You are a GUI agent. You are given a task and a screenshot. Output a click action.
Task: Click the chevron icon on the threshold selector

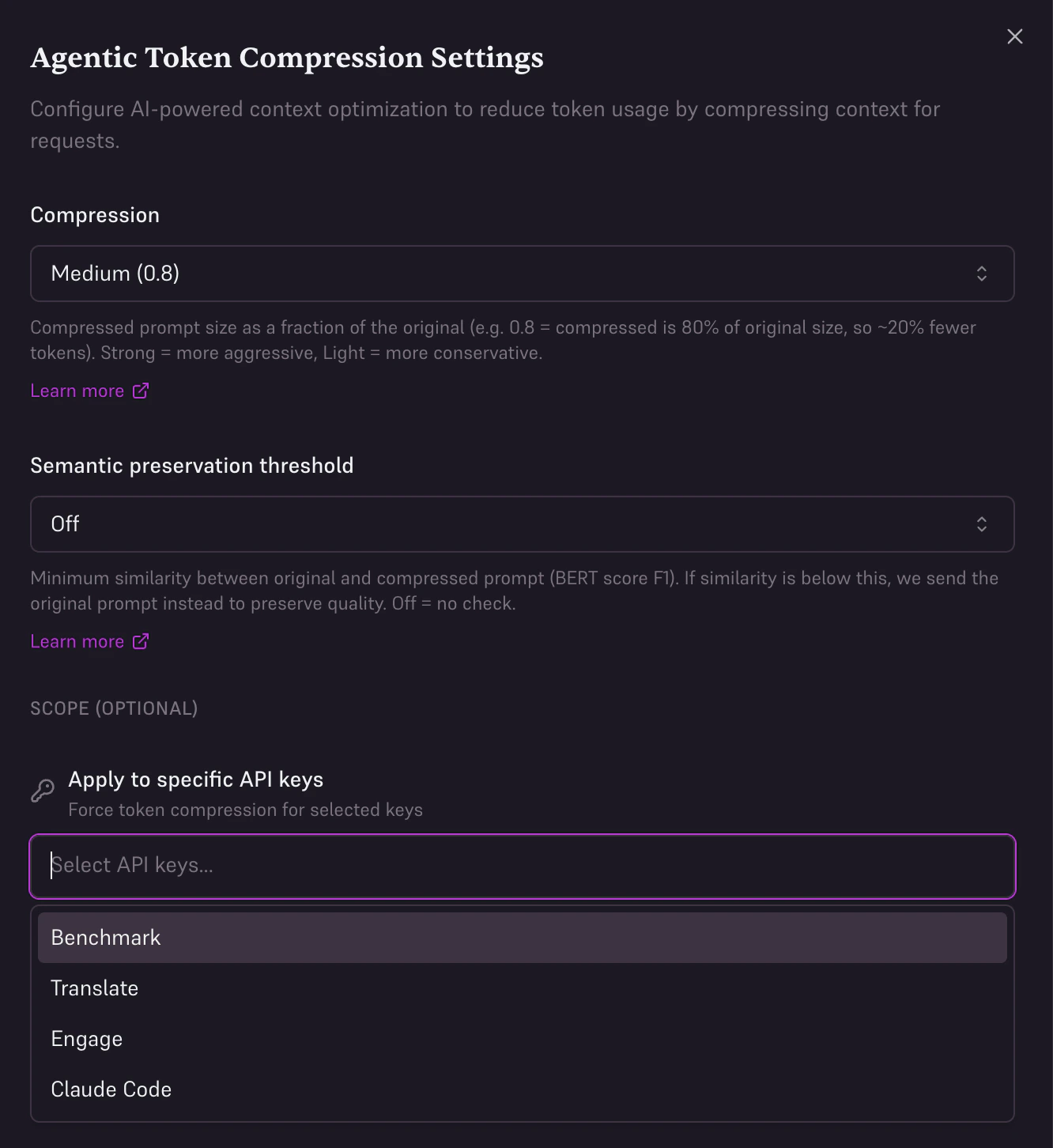[x=982, y=523]
